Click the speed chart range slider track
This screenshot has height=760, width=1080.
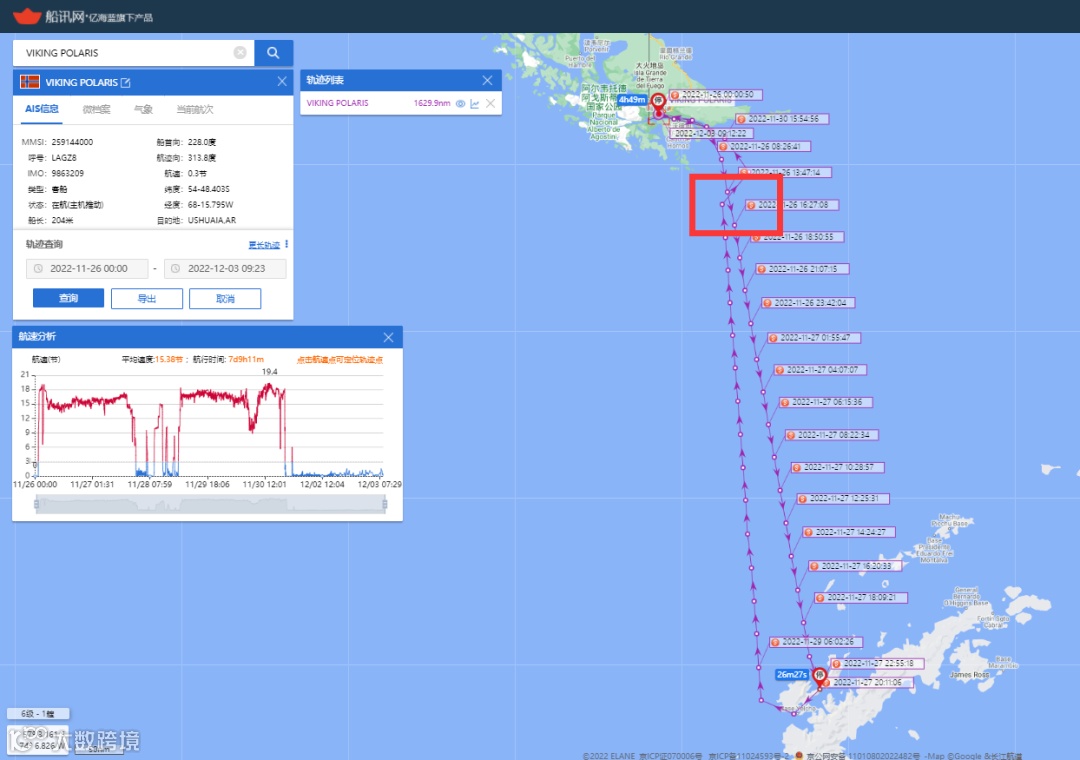210,504
